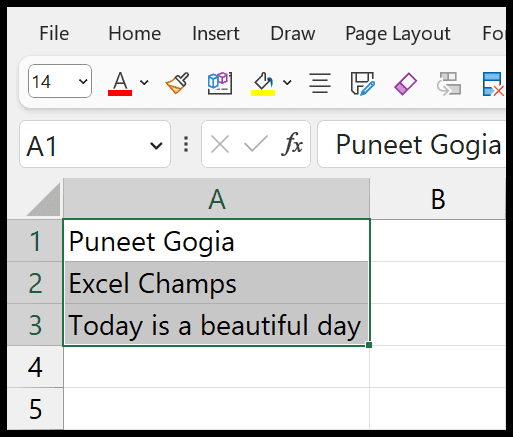Open the Name Box A1 dropdown
Screen dimensions: 513x437
[156, 145]
